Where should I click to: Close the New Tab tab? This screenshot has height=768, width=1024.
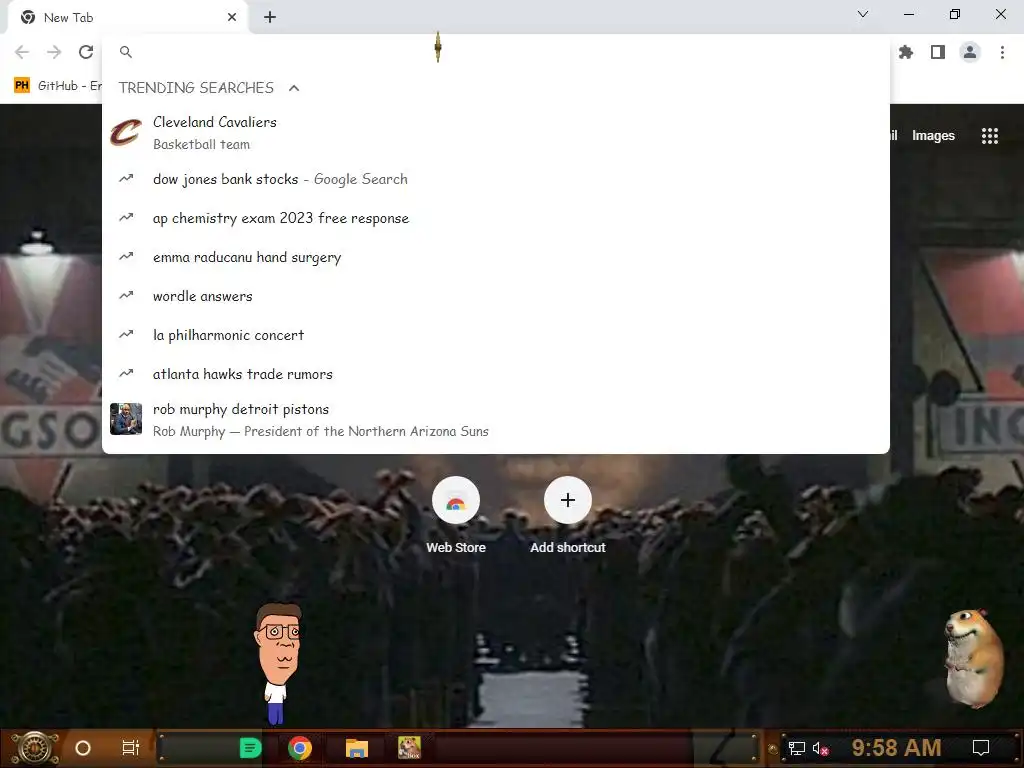(232, 18)
